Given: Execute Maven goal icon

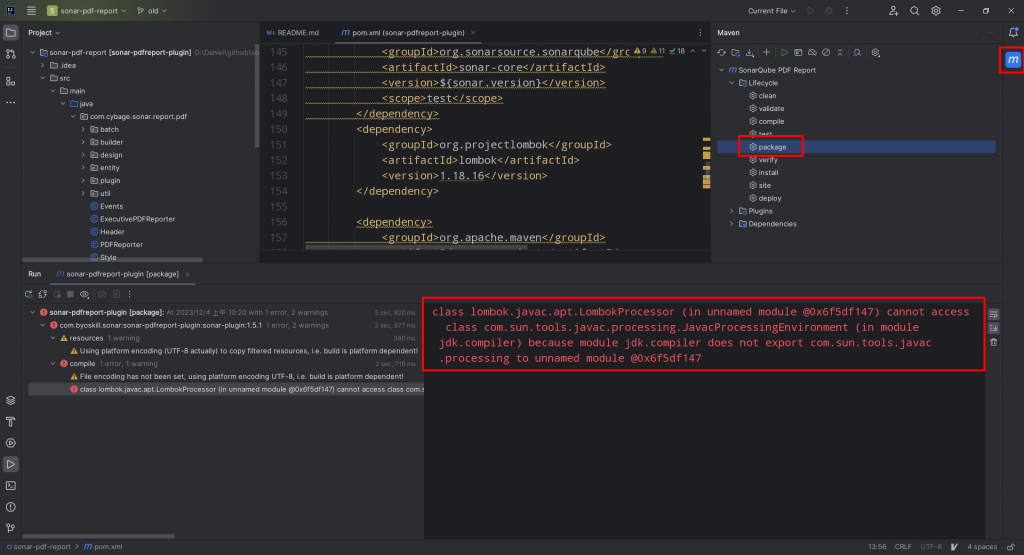Looking at the screenshot, I should [798, 53].
